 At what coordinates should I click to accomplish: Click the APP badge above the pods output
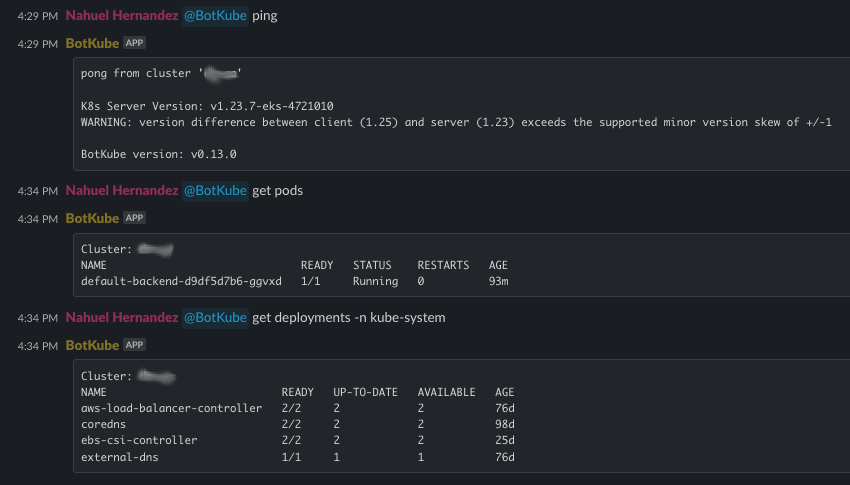pos(134,218)
